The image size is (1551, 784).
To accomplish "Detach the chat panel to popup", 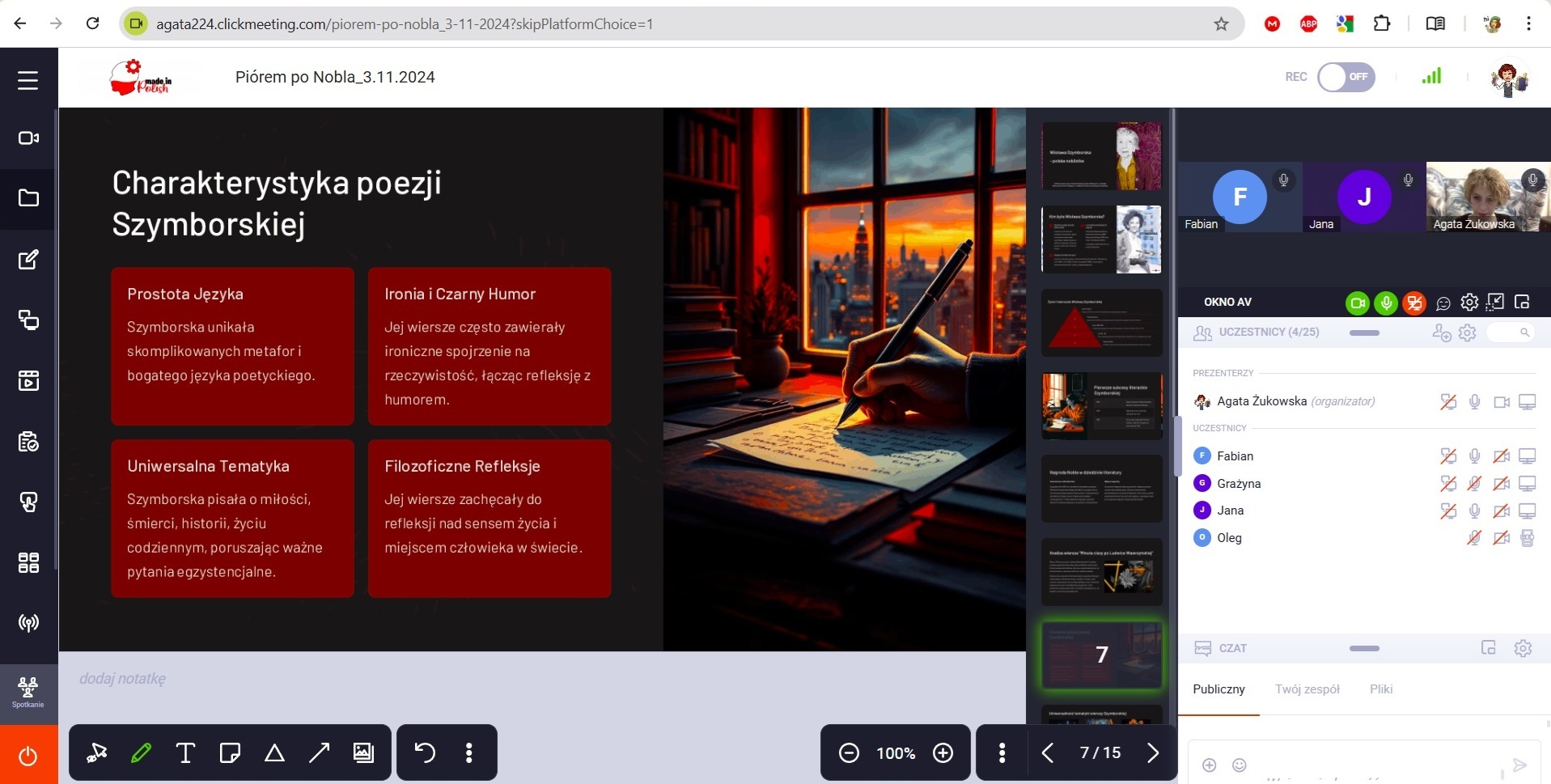I will [1489, 647].
